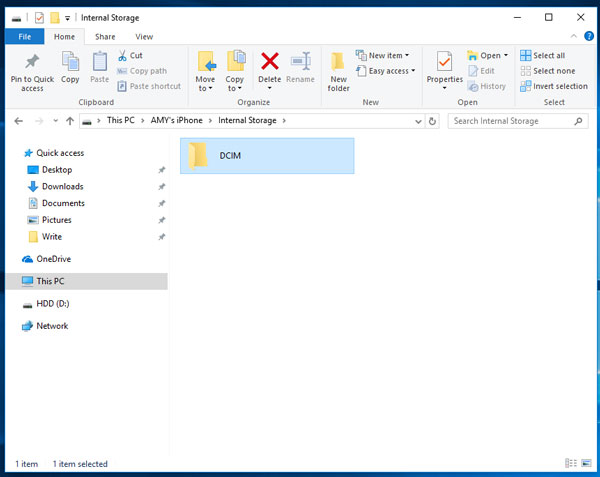The height and width of the screenshot is (477, 600).
Task: Expand the Properties dropdown arrow
Action: [x=444, y=88]
